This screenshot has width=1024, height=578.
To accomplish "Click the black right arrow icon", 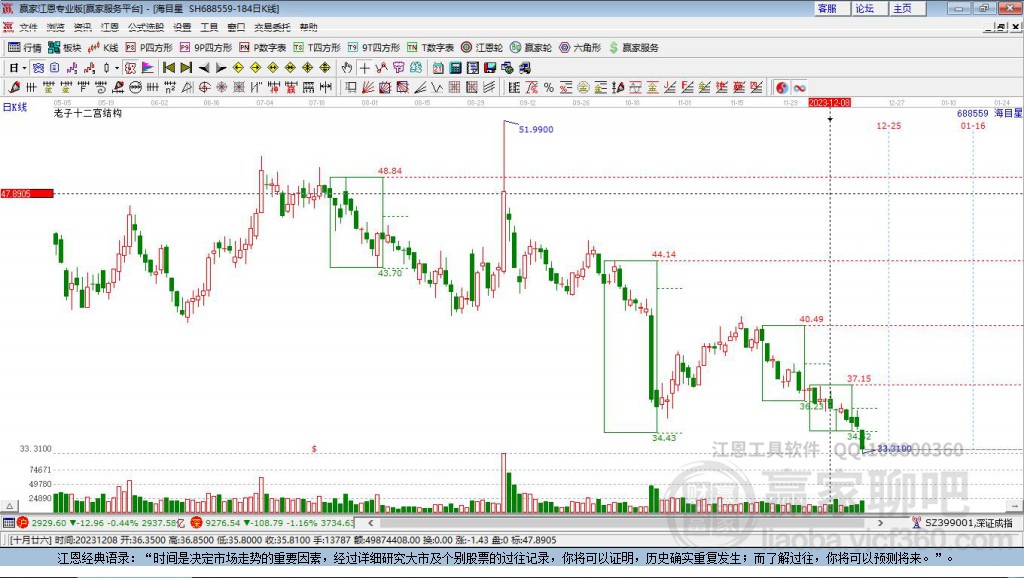I will click(x=221, y=68).
